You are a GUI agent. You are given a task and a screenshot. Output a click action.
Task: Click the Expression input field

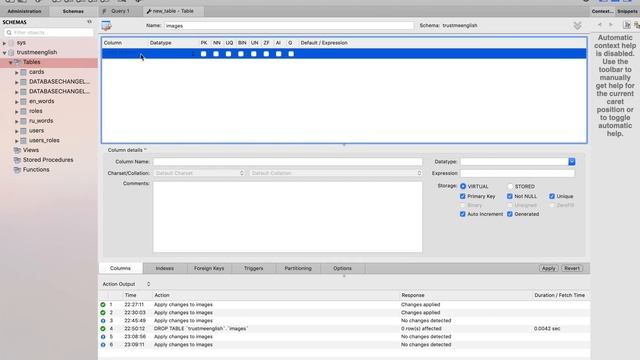coord(518,173)
